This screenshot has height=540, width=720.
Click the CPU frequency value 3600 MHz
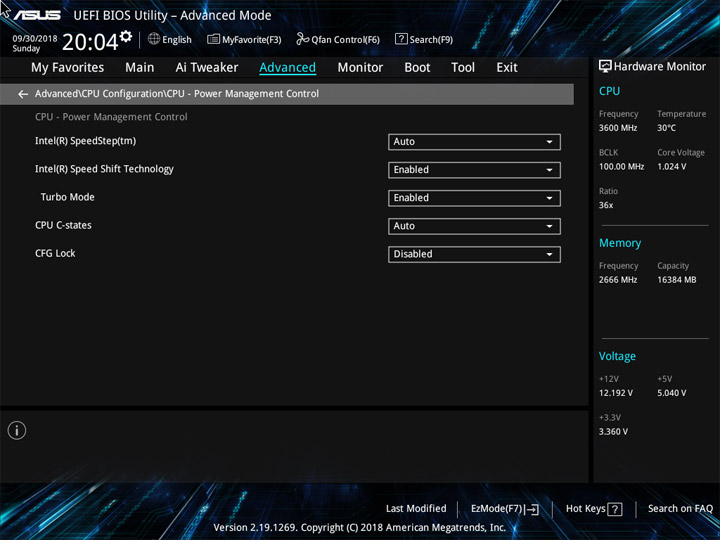[618, 128]
